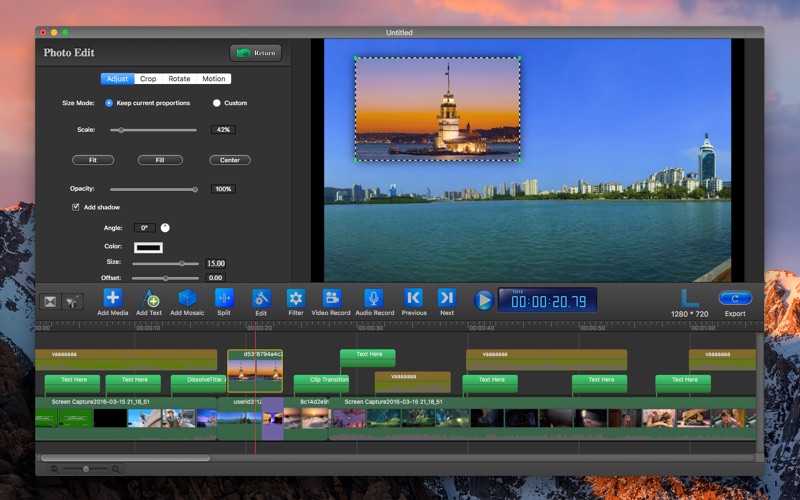This screenshot has height=500, width=800.
Task: Click the Add Text toolbar icon
Action: (149, 298)
